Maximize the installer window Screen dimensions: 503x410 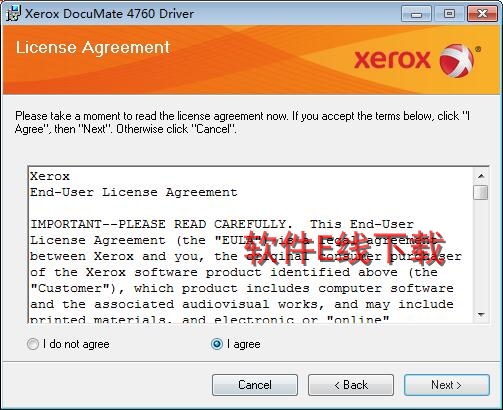point(449,14)
